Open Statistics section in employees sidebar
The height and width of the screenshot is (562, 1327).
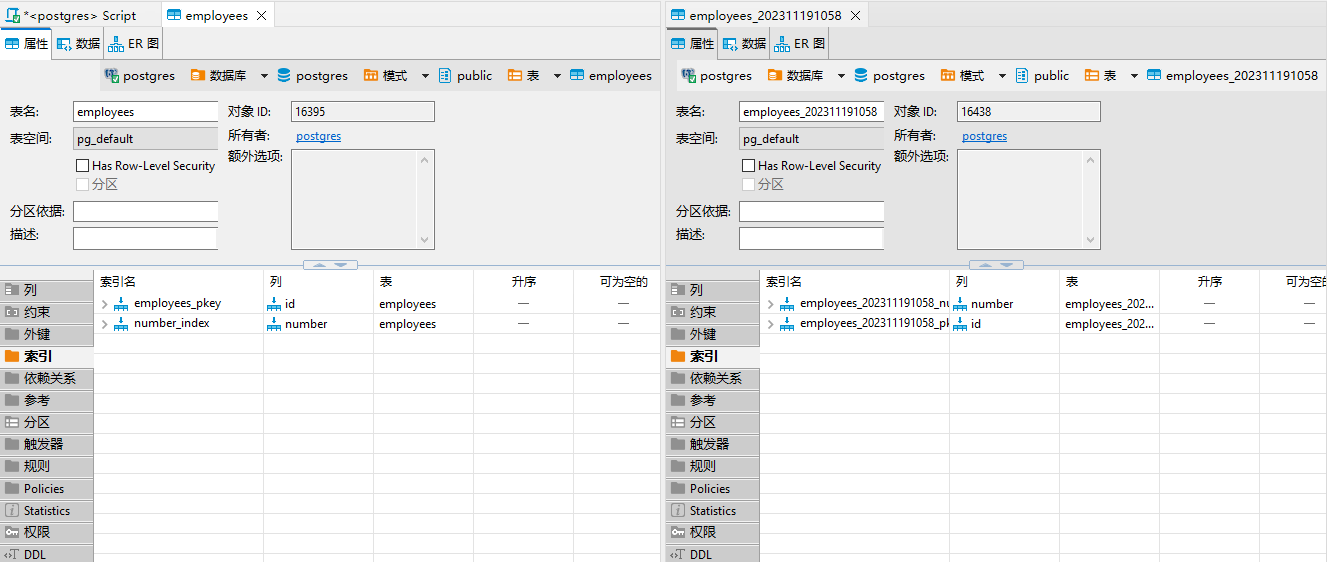pos(46,510)
